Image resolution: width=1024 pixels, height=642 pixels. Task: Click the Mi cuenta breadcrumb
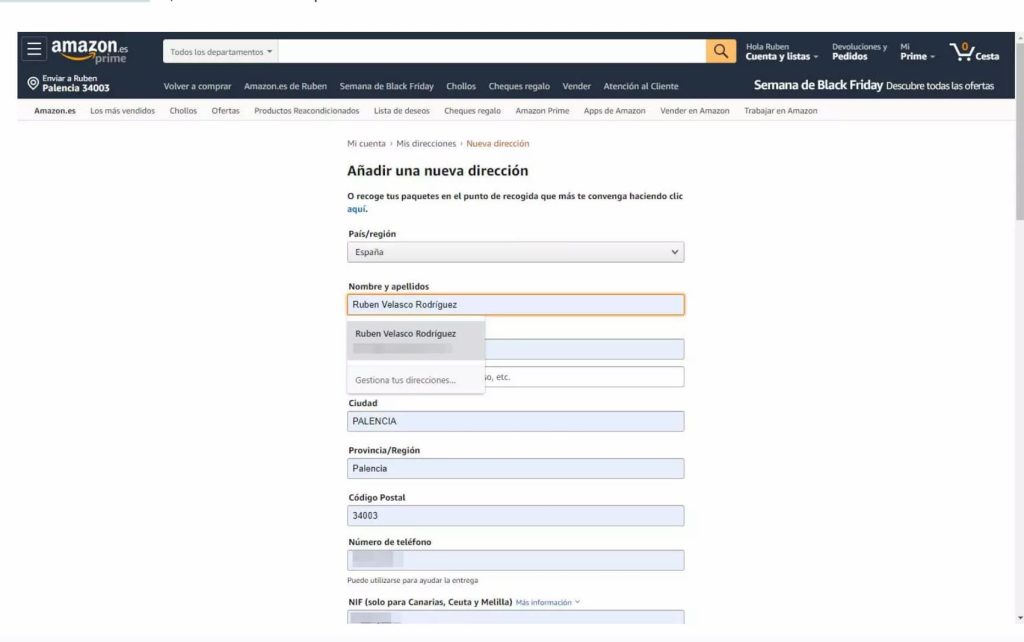coord(366,144)
